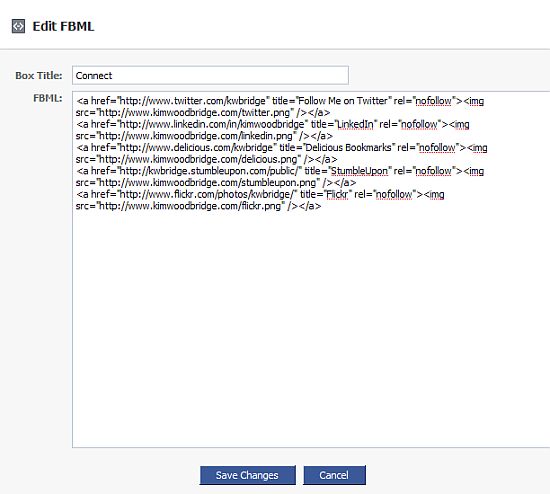Click the Edit FBML application icon

click(x=18, y=26)
